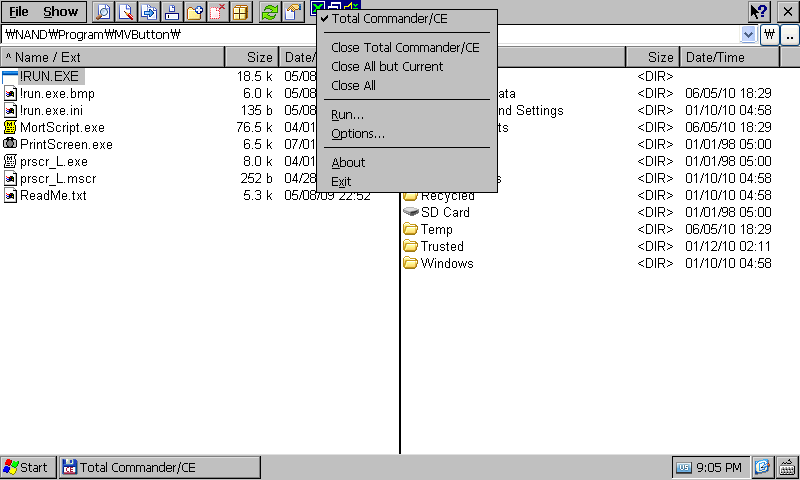Click the SD Card drive icon
The image size is (800, 480).
coord(410,212)
